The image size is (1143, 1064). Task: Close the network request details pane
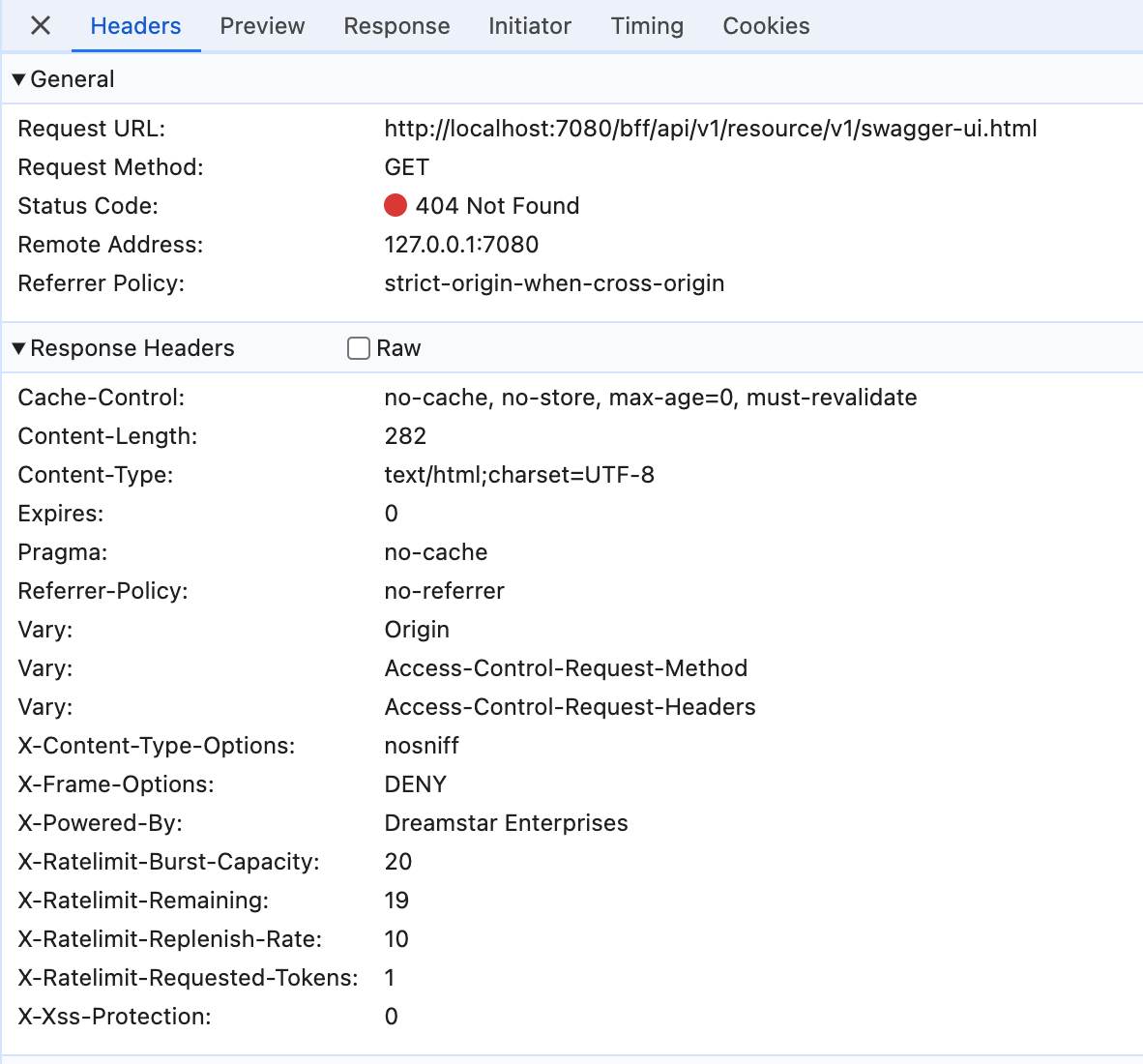point(39,26)
